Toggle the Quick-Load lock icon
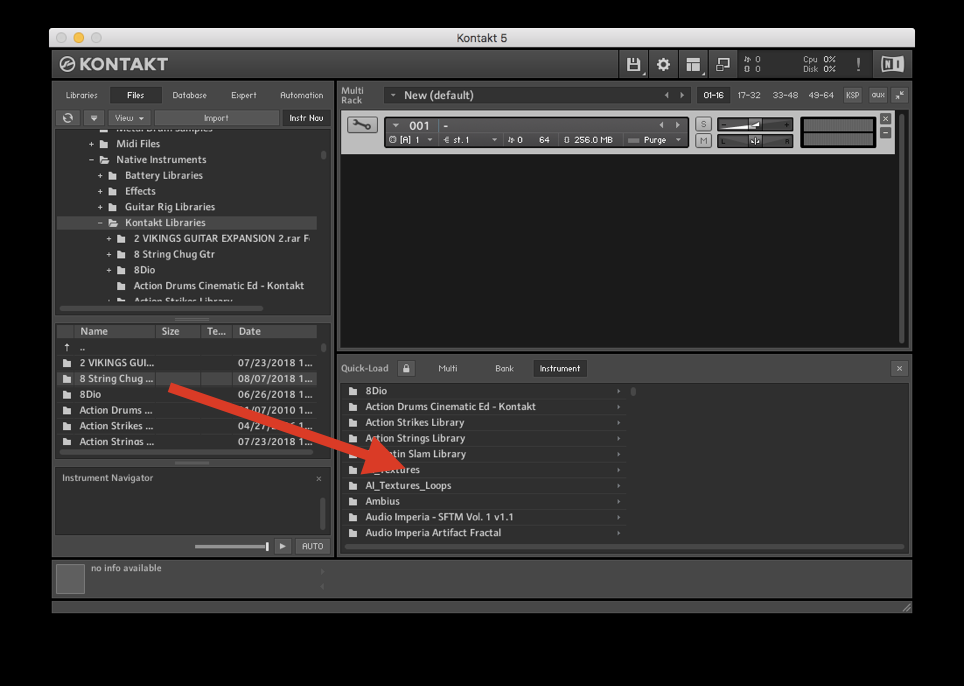The width and height of the screenshot is (964, 686). 405,368
